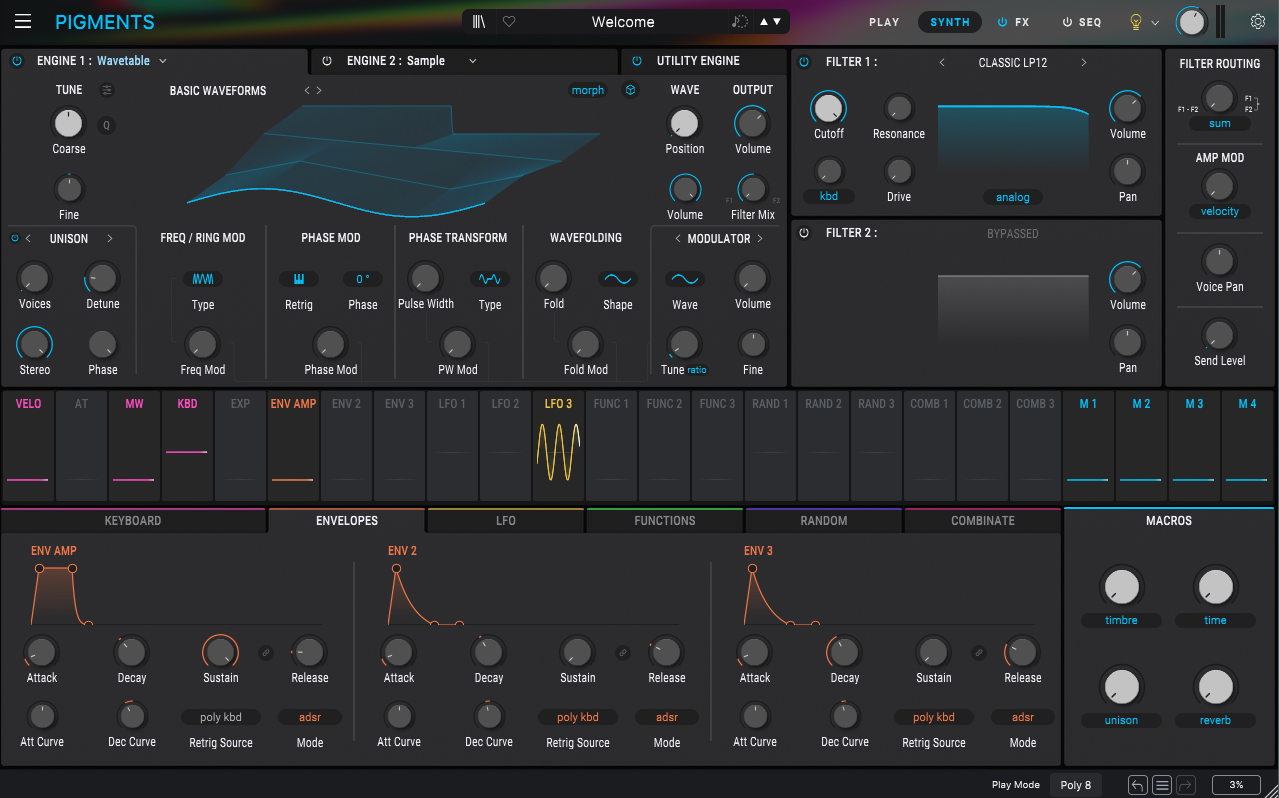Image resolution: width=1279 pixels, height=798 pixels.
Task: Click the Filter 1 Cutoff knob
Action: point(828,108)
